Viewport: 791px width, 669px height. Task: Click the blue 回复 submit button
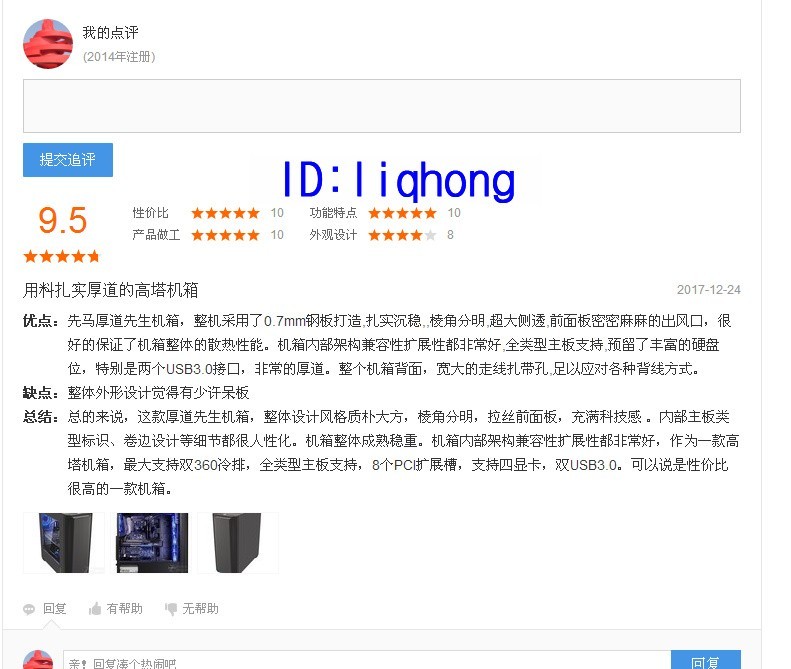706,660
